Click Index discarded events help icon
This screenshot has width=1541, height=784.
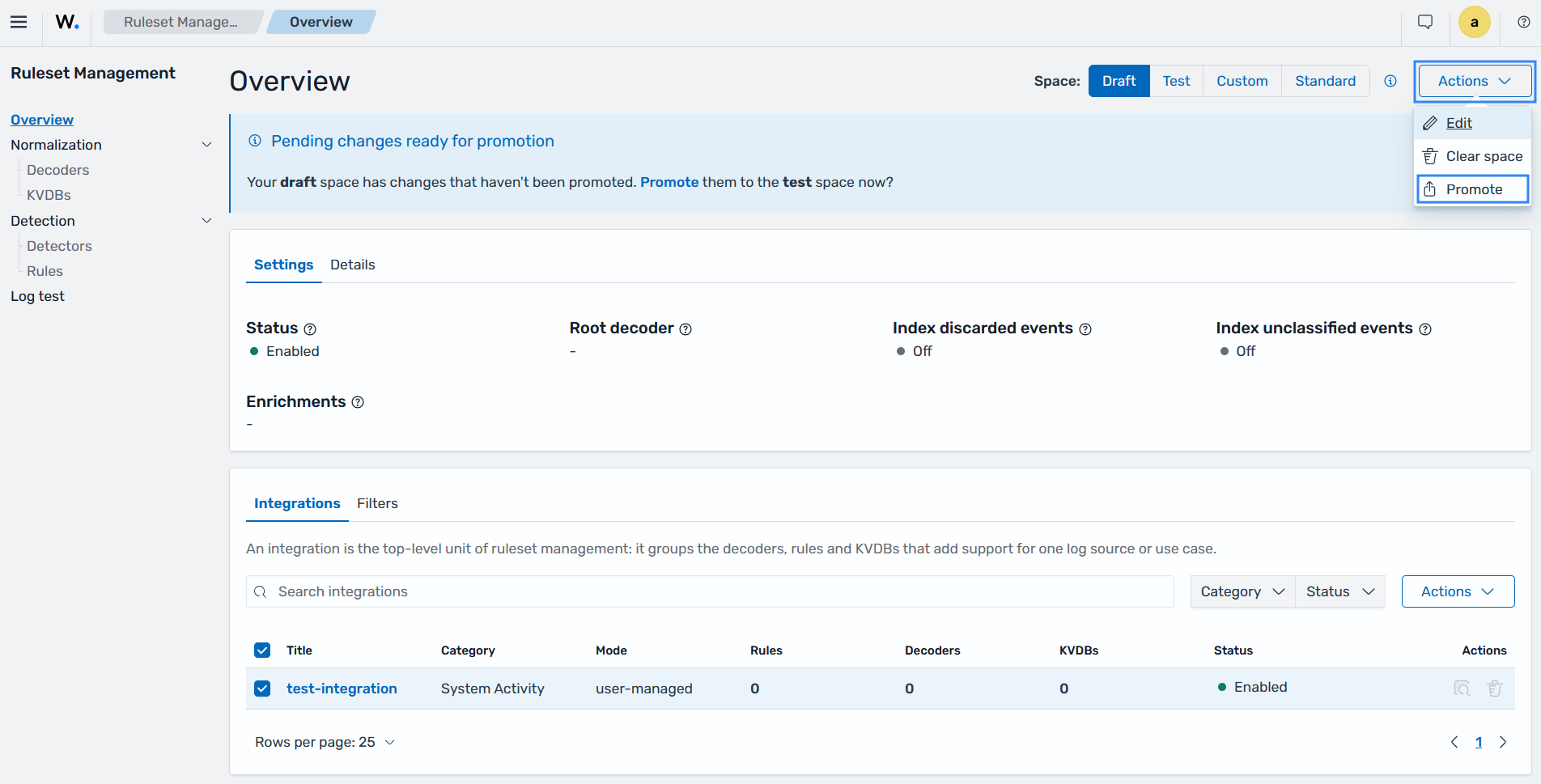(1085, 329)
